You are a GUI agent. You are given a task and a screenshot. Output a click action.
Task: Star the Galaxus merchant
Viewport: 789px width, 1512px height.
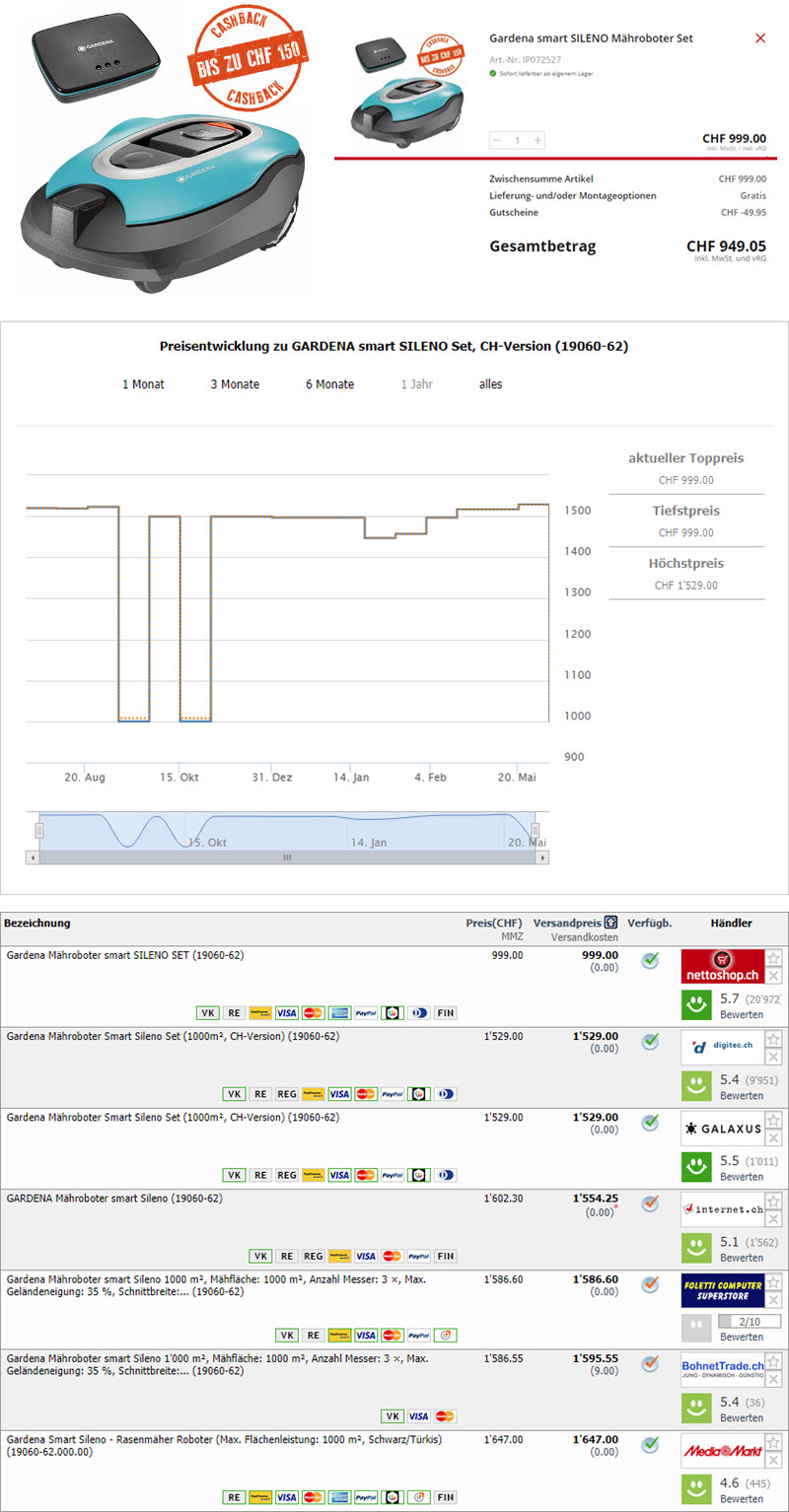774,1120
